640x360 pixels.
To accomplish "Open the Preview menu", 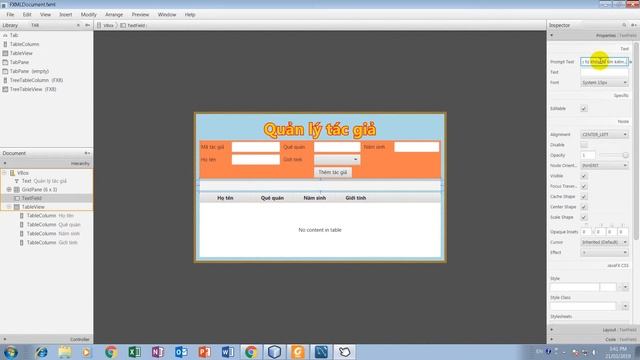I will (x=140, y=15).
